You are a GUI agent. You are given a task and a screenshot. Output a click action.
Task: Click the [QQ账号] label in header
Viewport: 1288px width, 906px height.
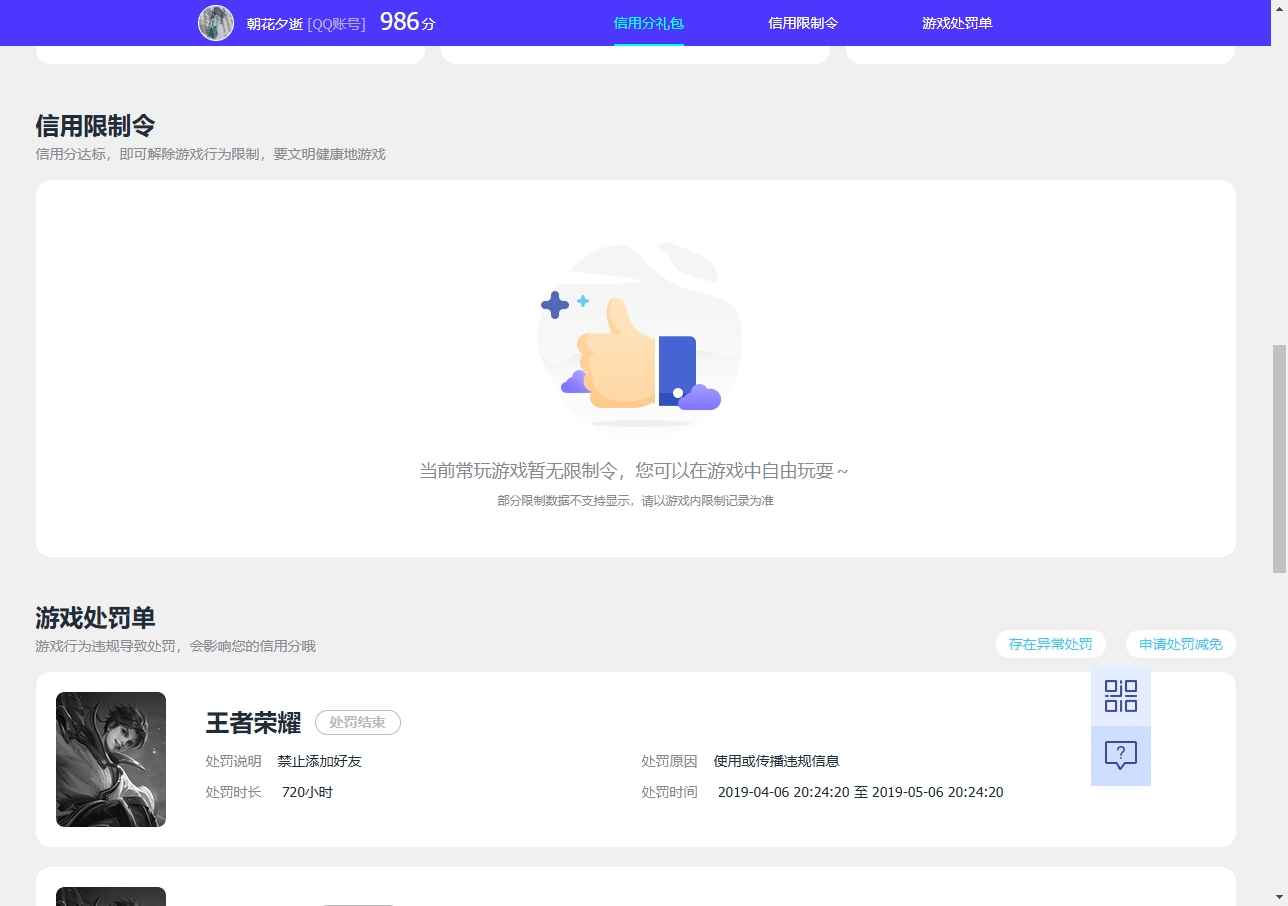click(336, 23)
